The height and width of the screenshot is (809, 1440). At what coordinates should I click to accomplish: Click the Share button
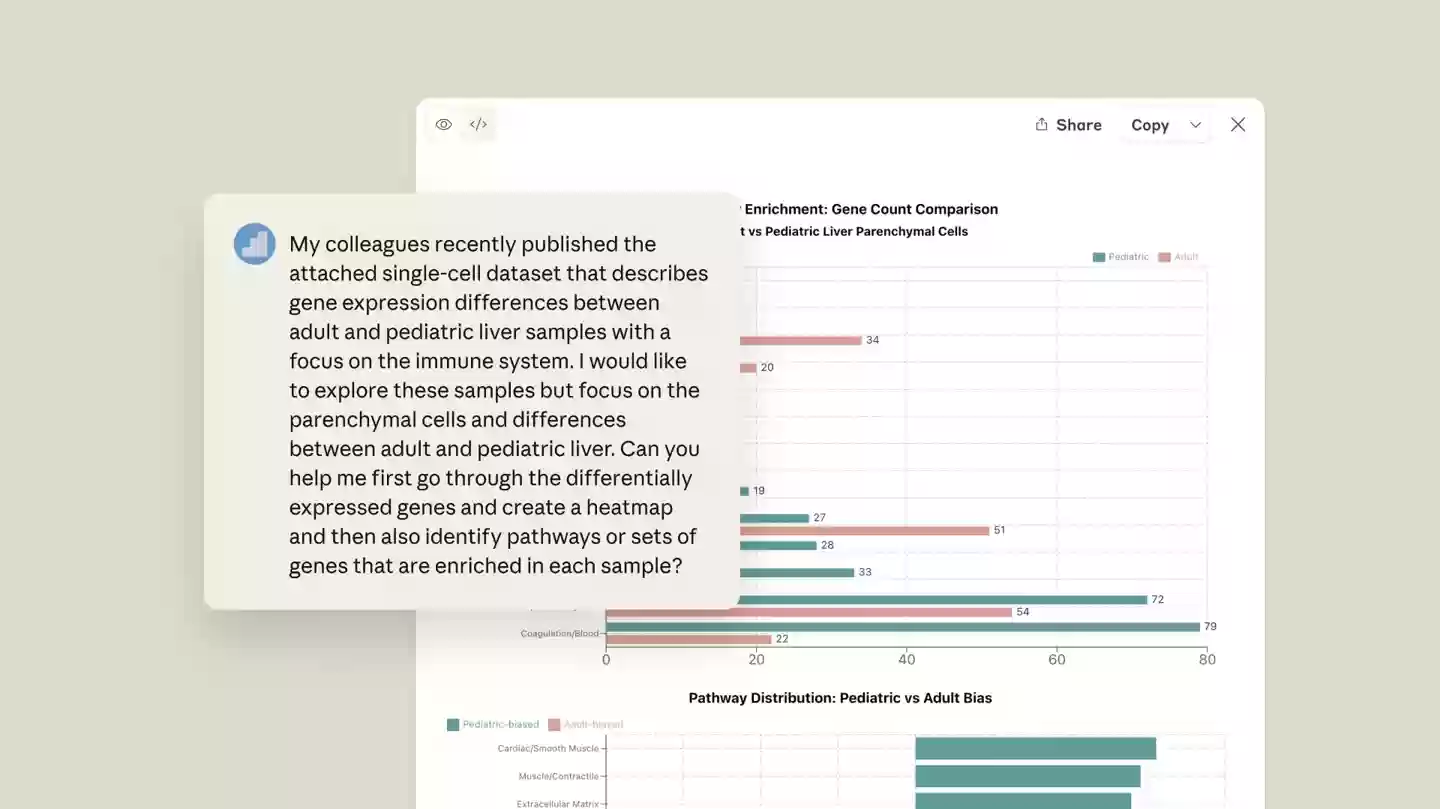(x=1068, y=125)
